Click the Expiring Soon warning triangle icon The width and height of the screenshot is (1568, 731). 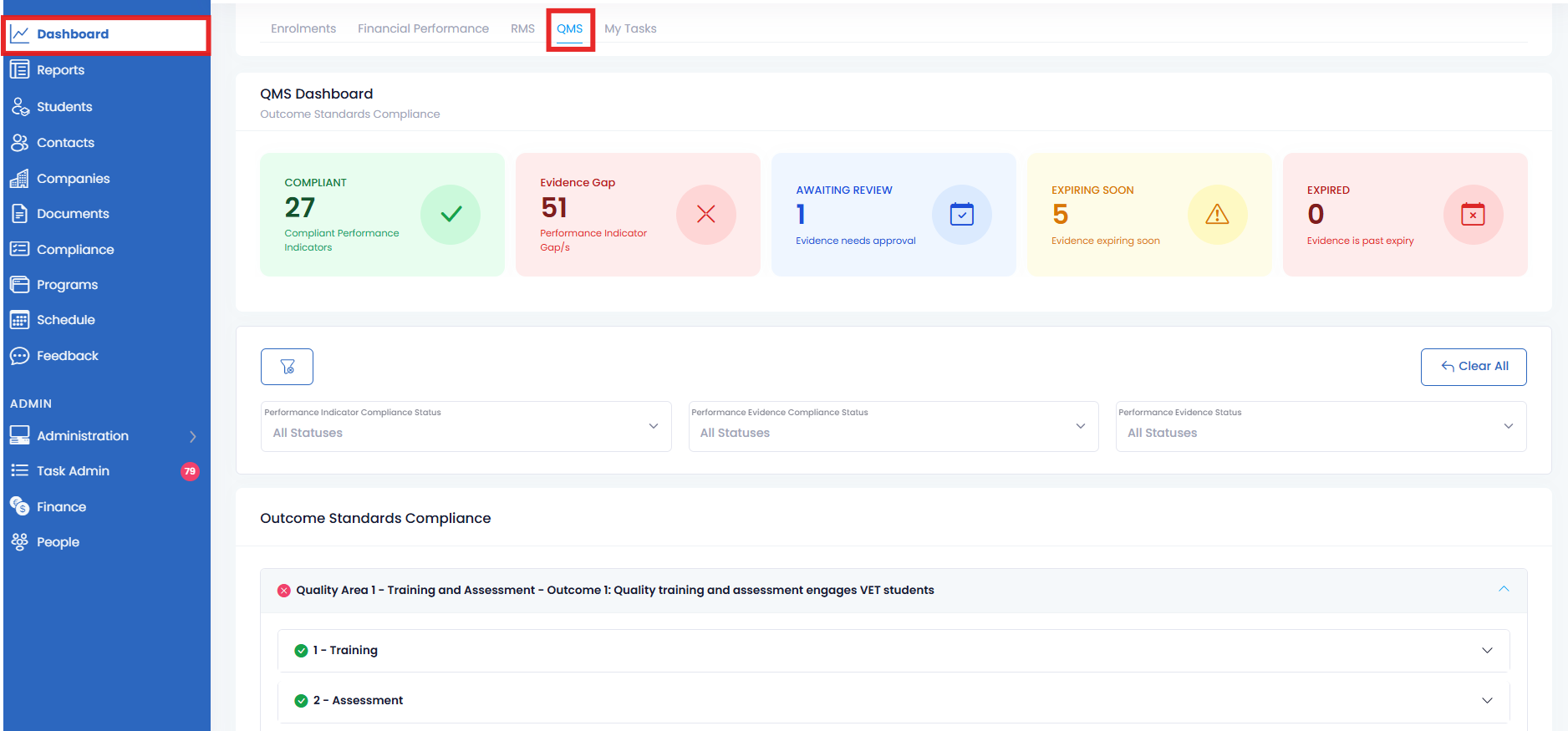coord(1217,215)
